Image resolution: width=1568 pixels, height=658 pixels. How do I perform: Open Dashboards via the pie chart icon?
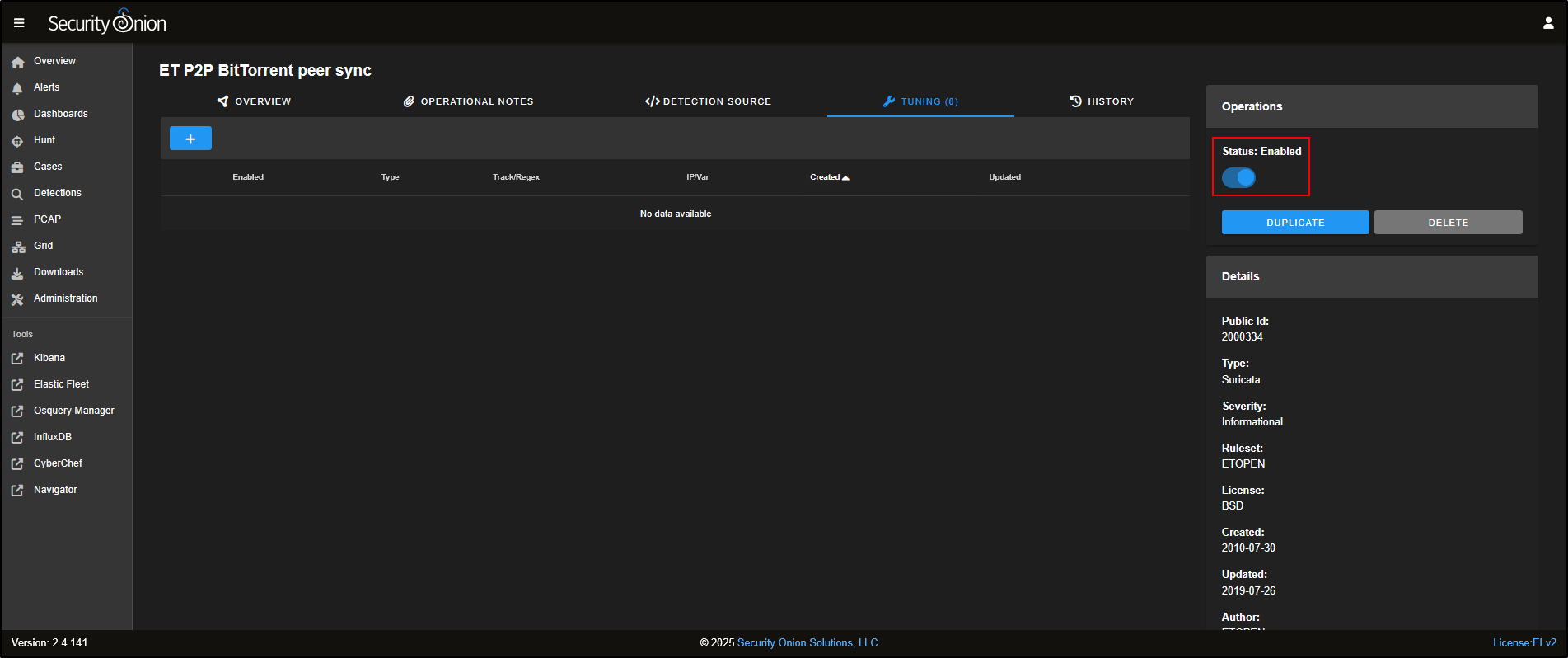pos(17,115)
